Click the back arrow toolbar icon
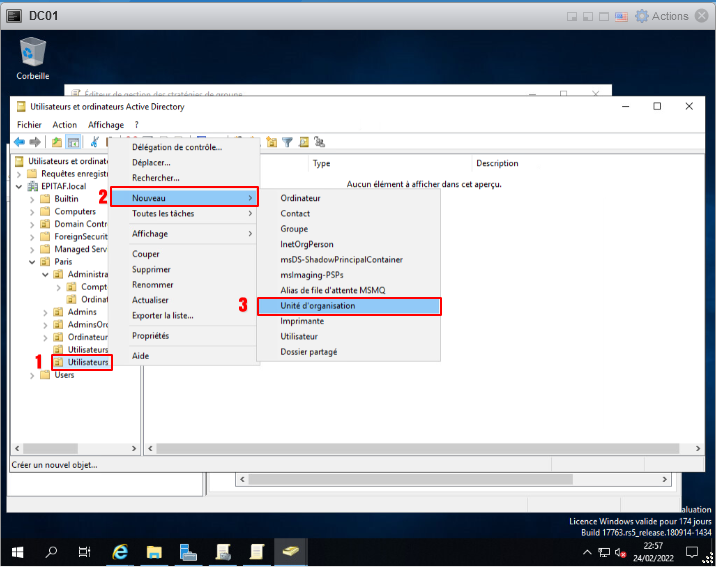This screenshot has width=716, height=567. click(x=19, y=142)
